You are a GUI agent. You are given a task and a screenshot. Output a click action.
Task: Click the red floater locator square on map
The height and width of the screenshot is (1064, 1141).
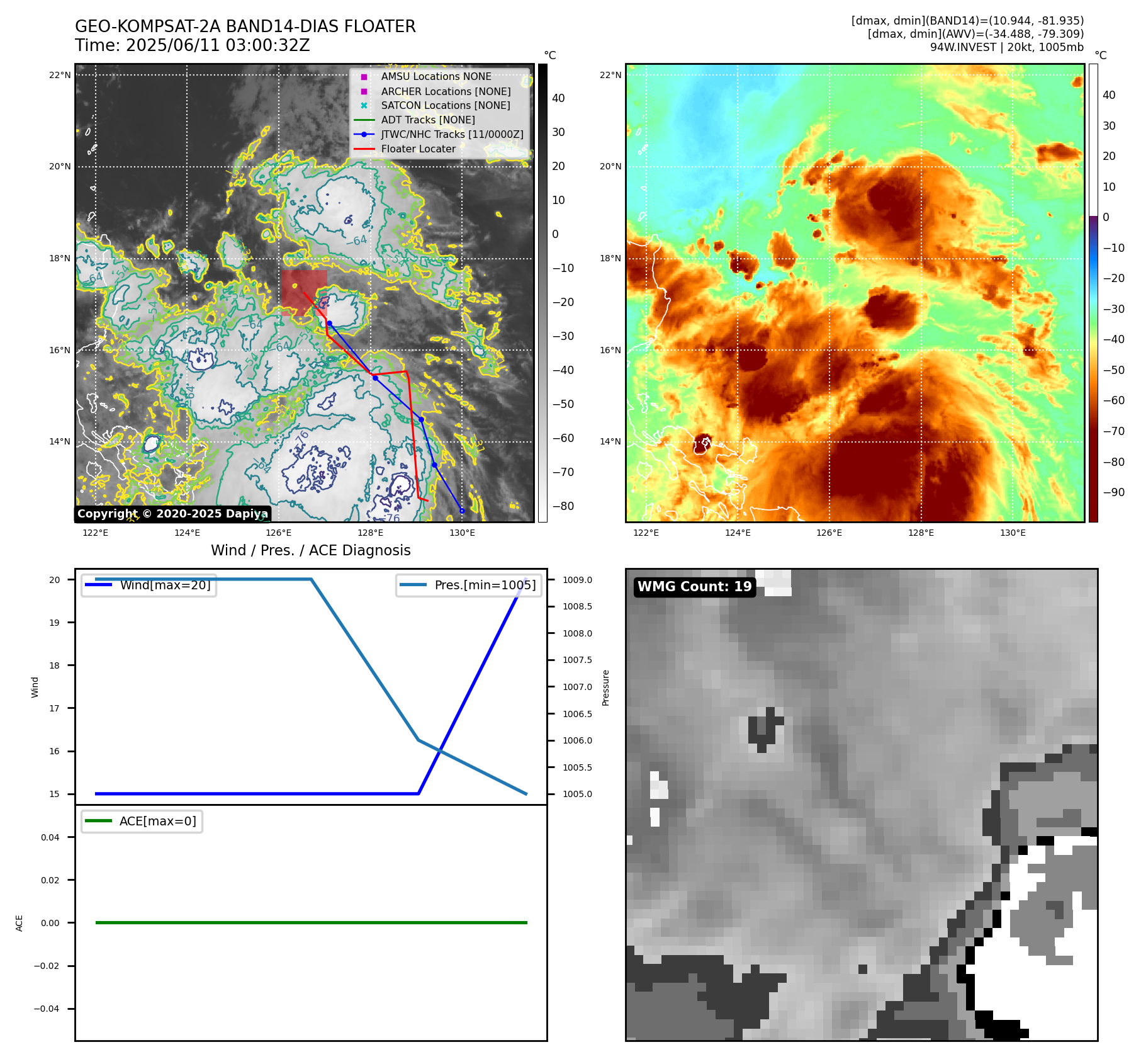(x=305, y=293)
